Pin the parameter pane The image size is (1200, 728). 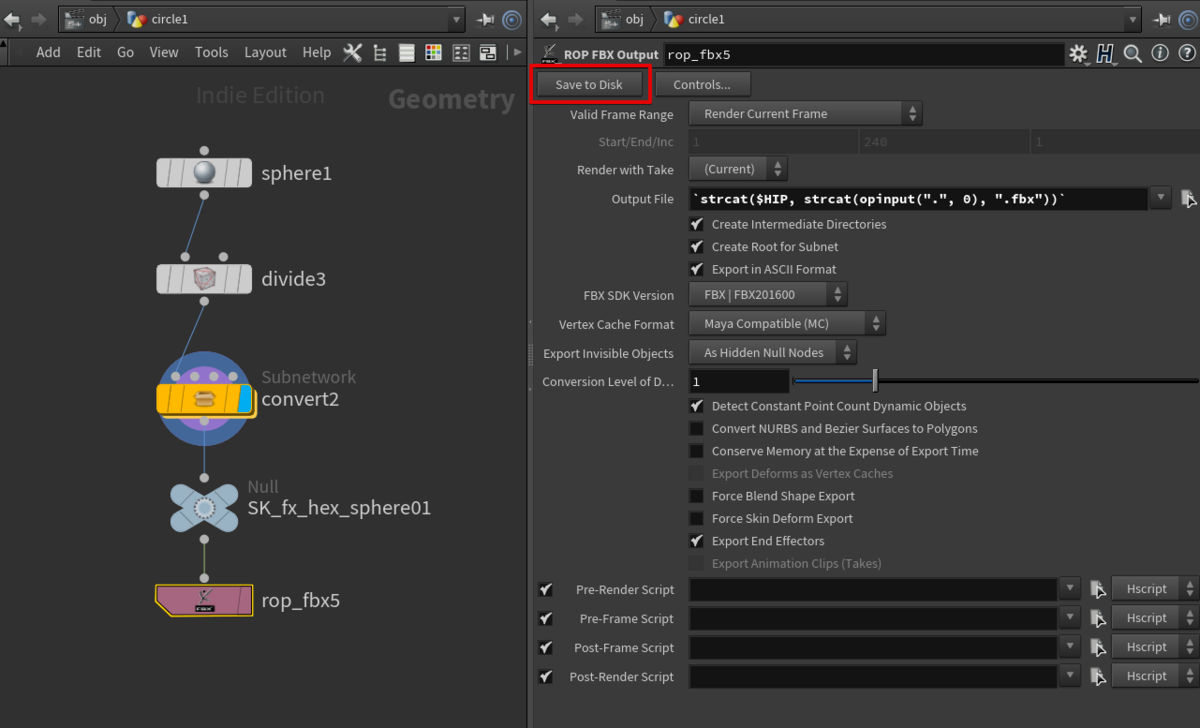(x=1161, y=19)
